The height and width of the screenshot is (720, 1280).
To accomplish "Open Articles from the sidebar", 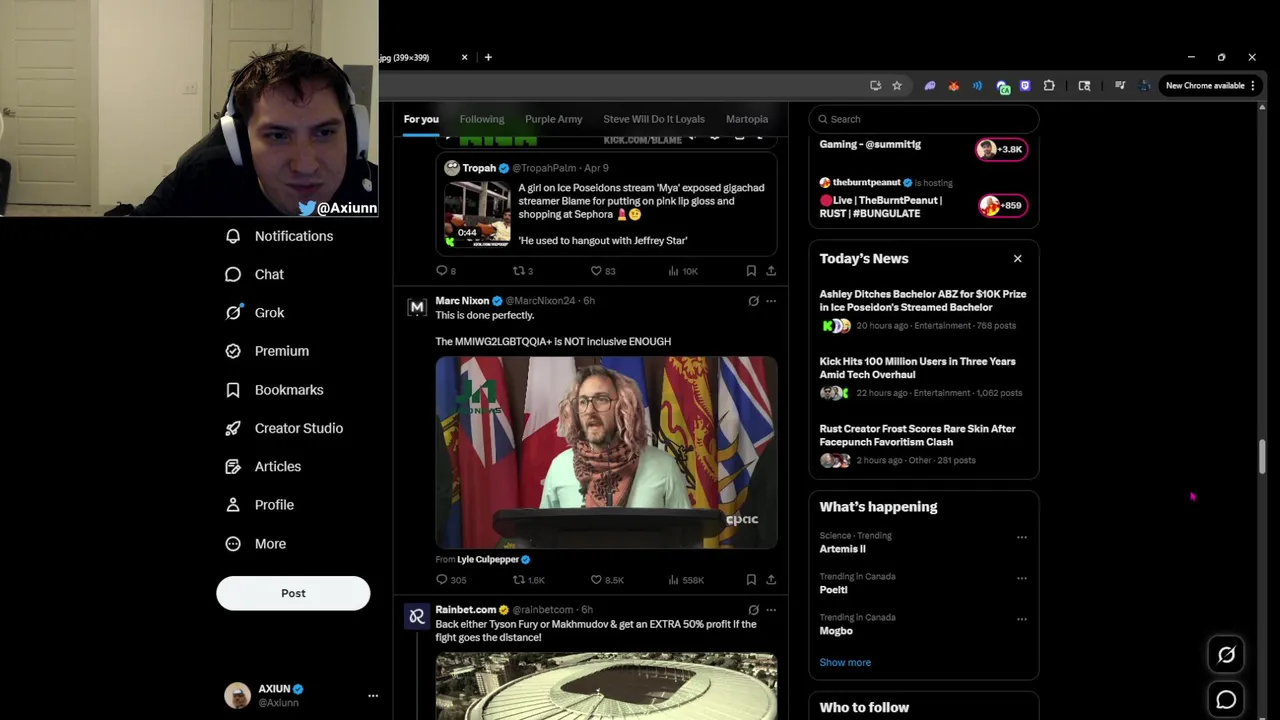I will tap(263, 466).
